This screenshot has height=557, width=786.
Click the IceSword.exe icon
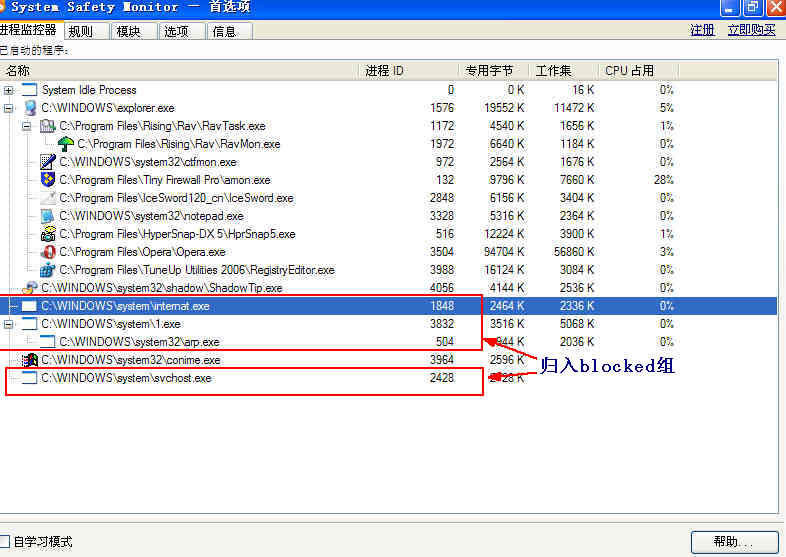tap(48, 198)
